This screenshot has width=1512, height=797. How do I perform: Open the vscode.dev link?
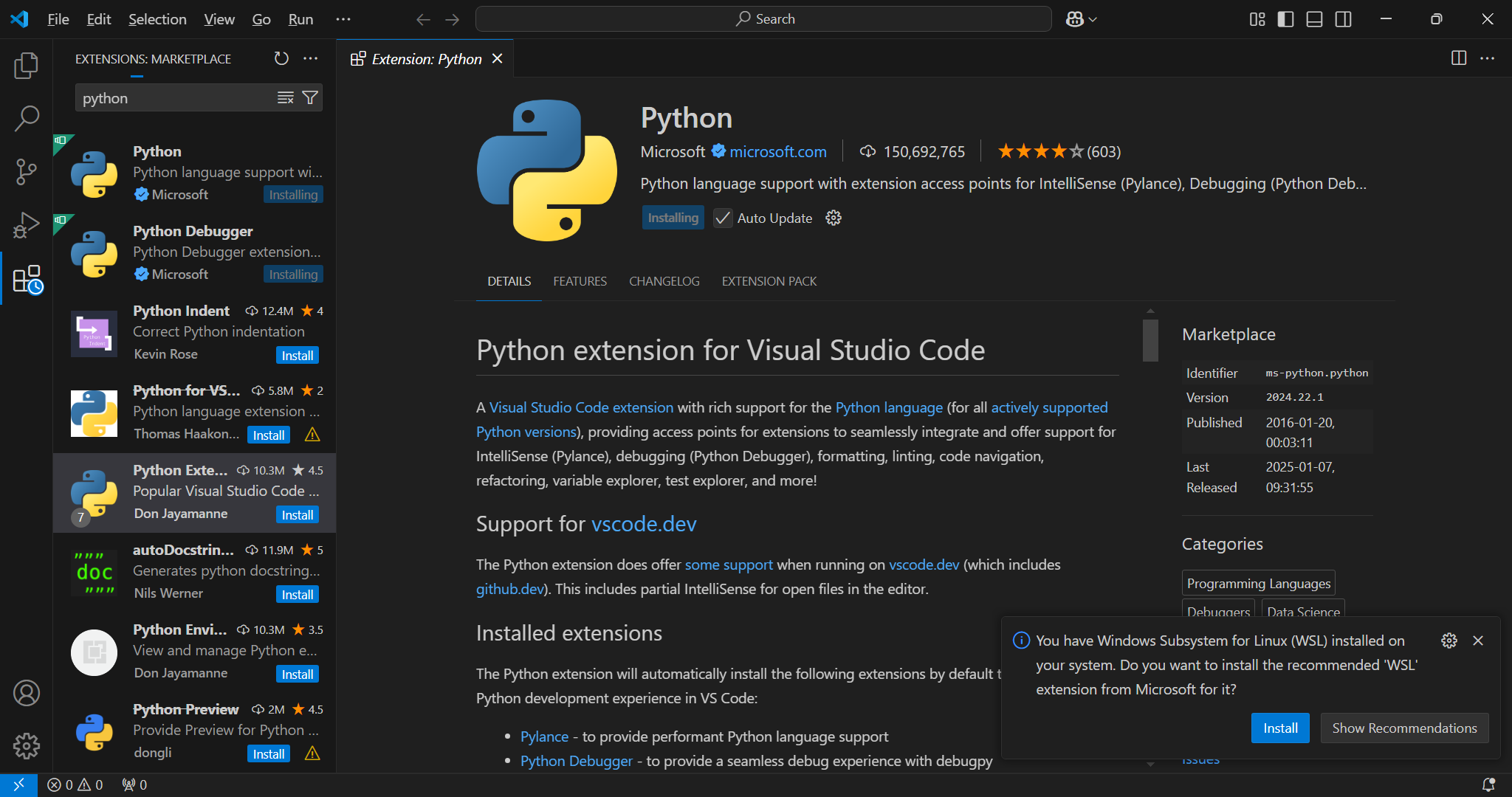[x=644, y=524]
